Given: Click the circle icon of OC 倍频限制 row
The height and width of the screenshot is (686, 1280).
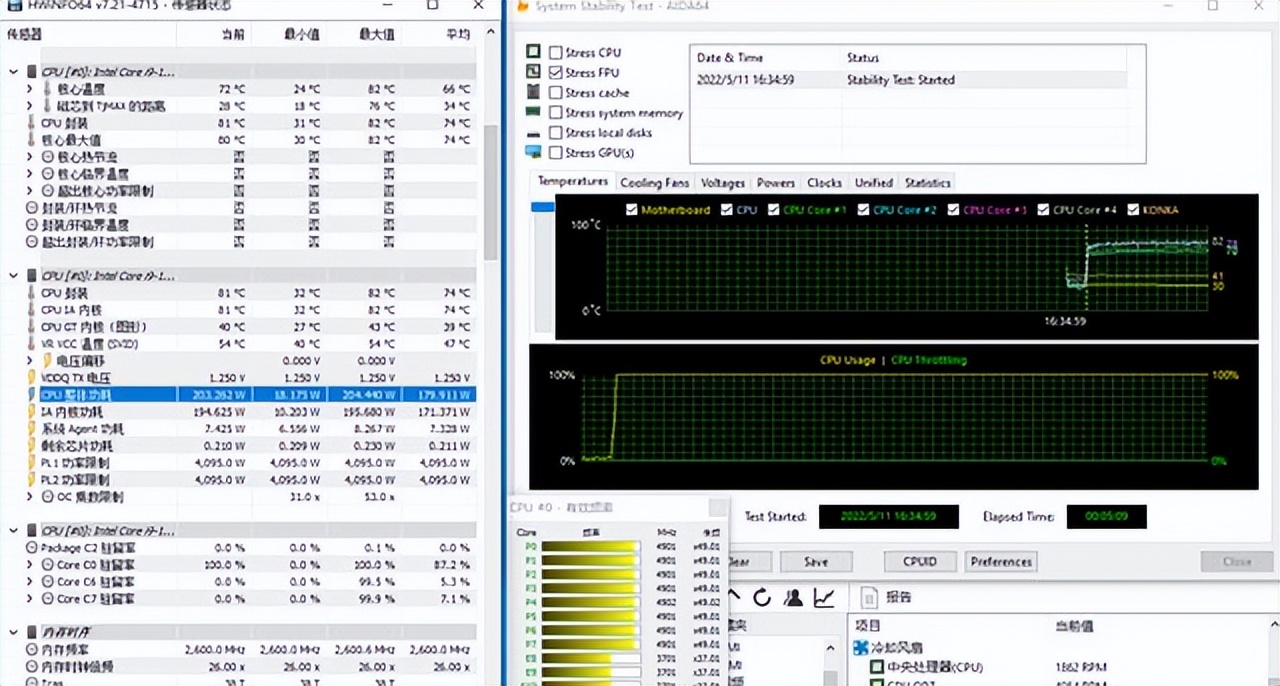Looking at the screenshot, I should [48, 497].
